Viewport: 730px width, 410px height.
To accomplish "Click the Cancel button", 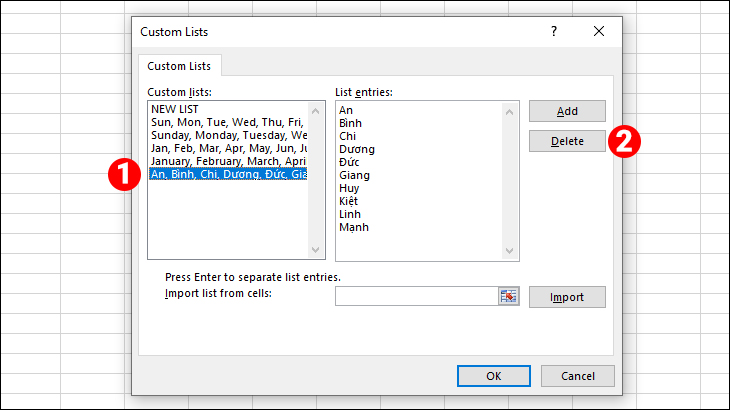I will (578, 376).
